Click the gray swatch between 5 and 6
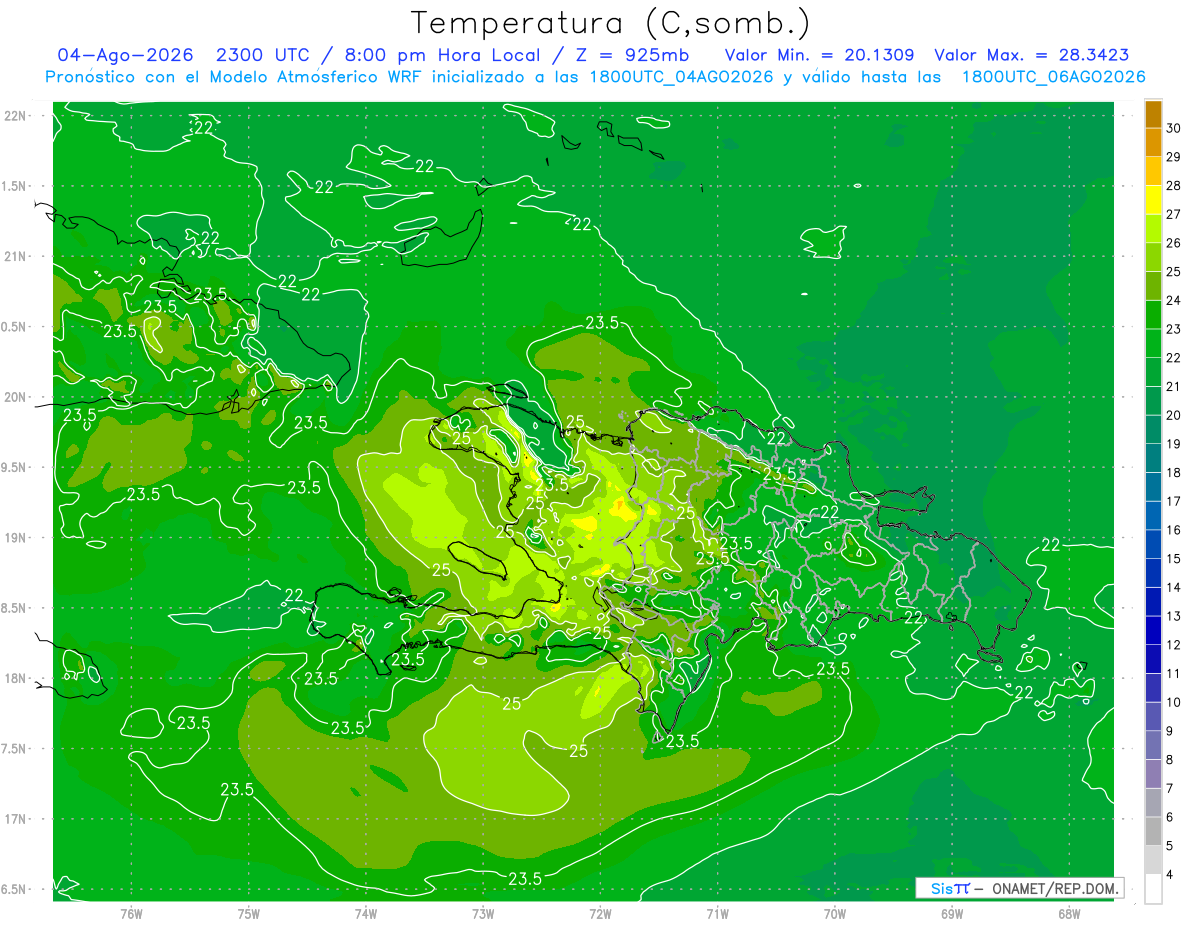The image size is (1200, 927). (1153, 831)
